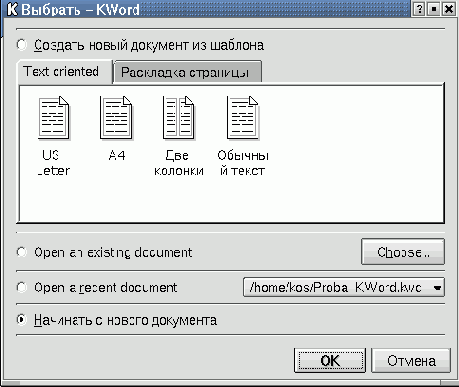Confirm with the OK button
This screenshot has height=387, width=459.
[330, 360]
